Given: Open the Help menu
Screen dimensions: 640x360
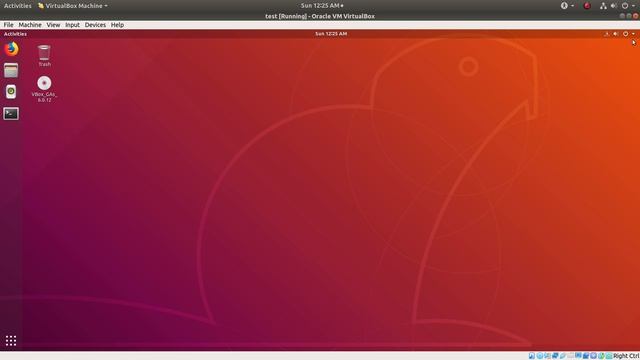Looking at the screenshot, I should [117, 25].
